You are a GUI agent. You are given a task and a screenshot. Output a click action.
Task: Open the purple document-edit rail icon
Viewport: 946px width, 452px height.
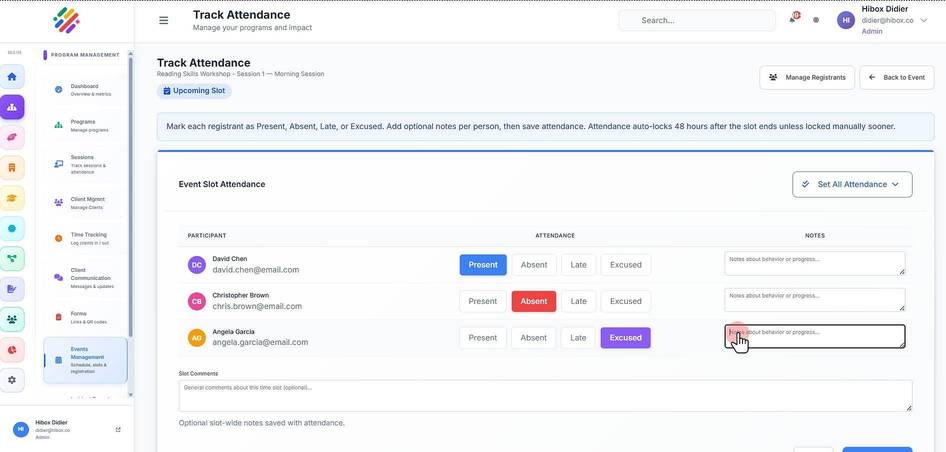(x=12, y=289)
